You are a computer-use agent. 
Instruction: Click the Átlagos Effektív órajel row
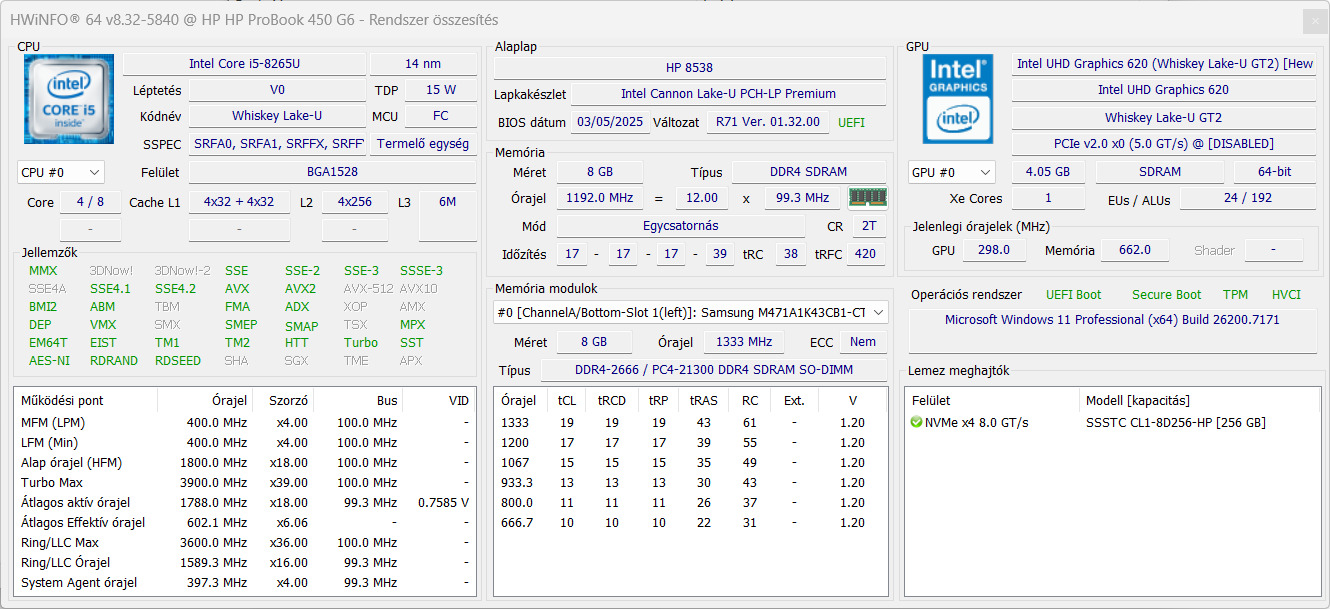coord(245,522)
